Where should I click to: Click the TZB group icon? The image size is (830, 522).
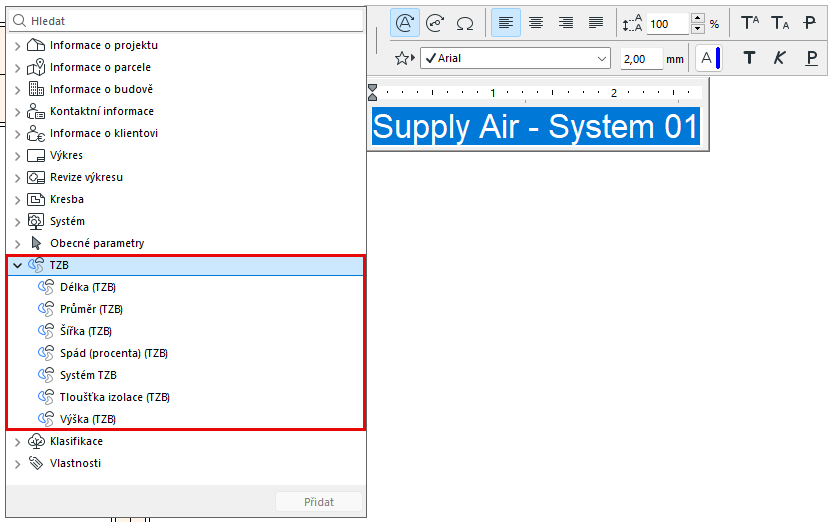pyautogui.click(x=36, y=265)
